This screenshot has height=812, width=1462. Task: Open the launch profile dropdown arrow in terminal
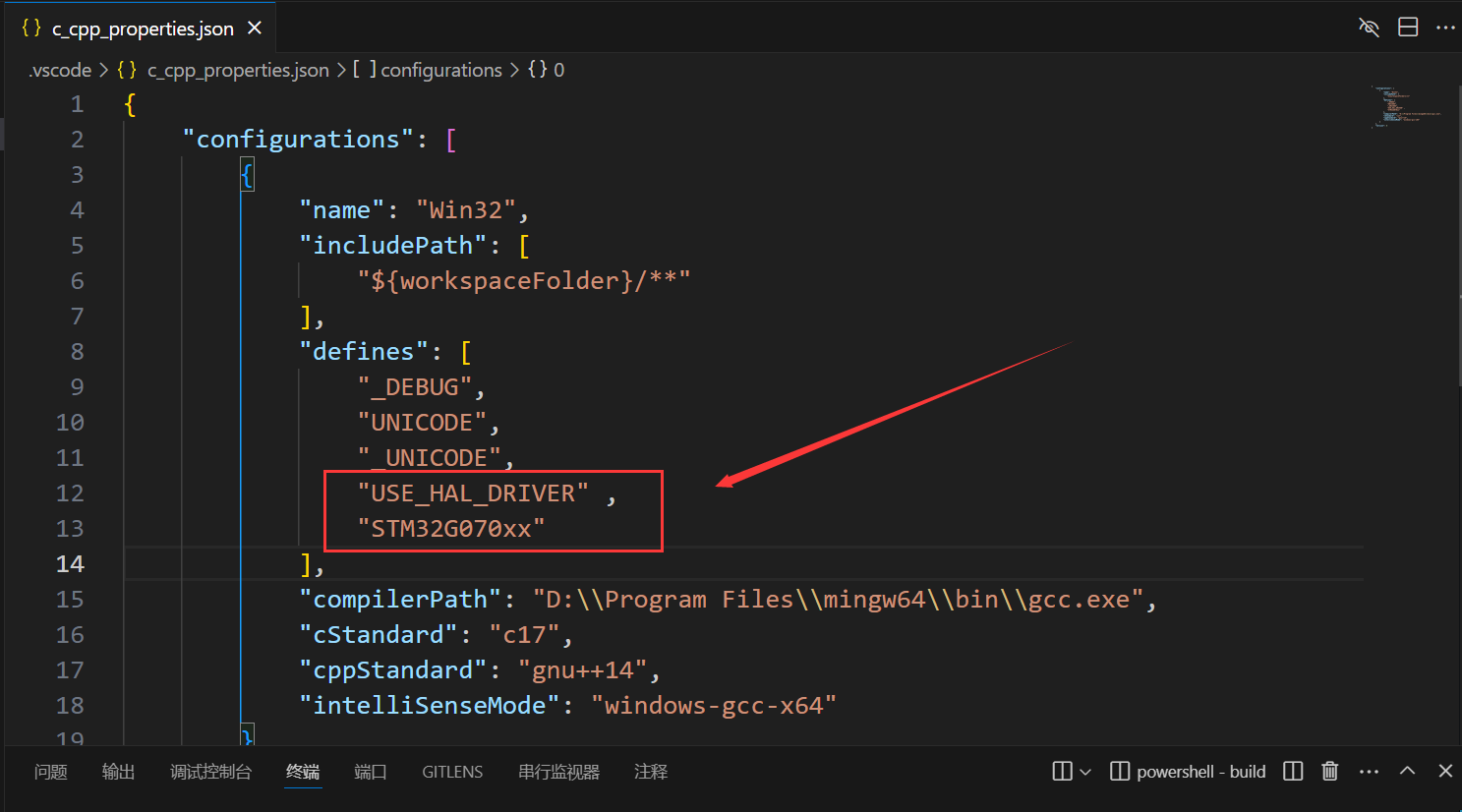pyautogui.click(x=1085, y=772)
